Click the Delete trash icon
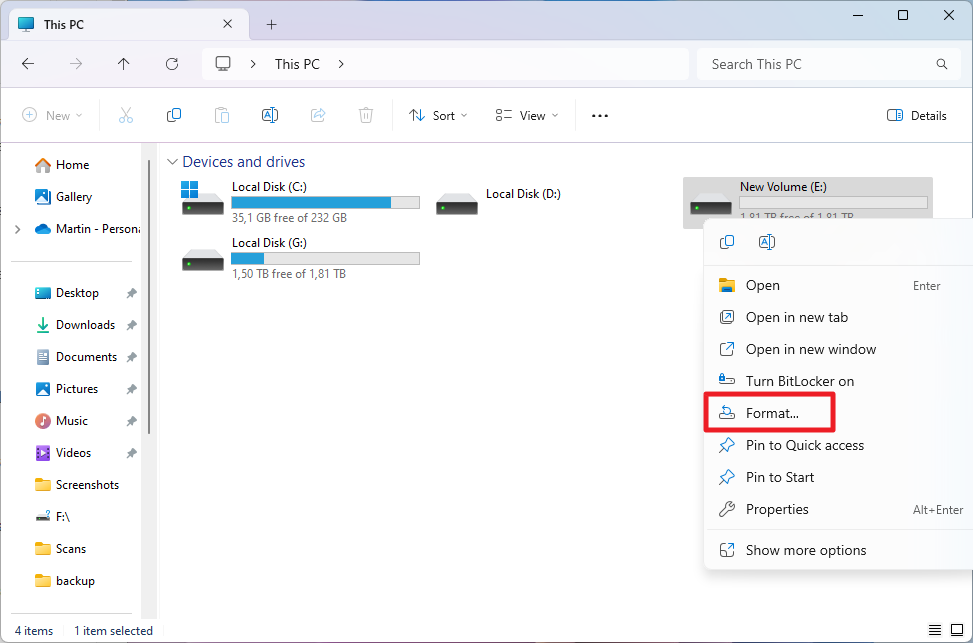 tap(366, 115)
